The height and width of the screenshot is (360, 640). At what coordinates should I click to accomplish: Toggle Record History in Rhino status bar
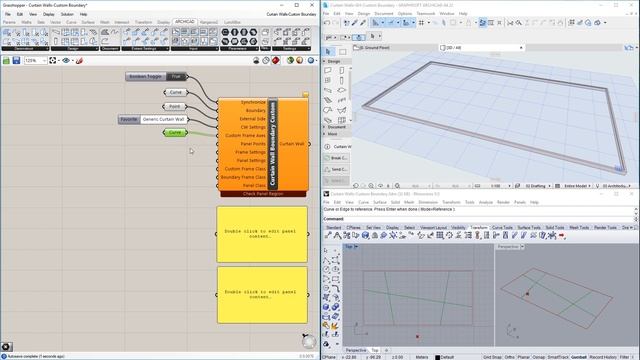[603, 357]
